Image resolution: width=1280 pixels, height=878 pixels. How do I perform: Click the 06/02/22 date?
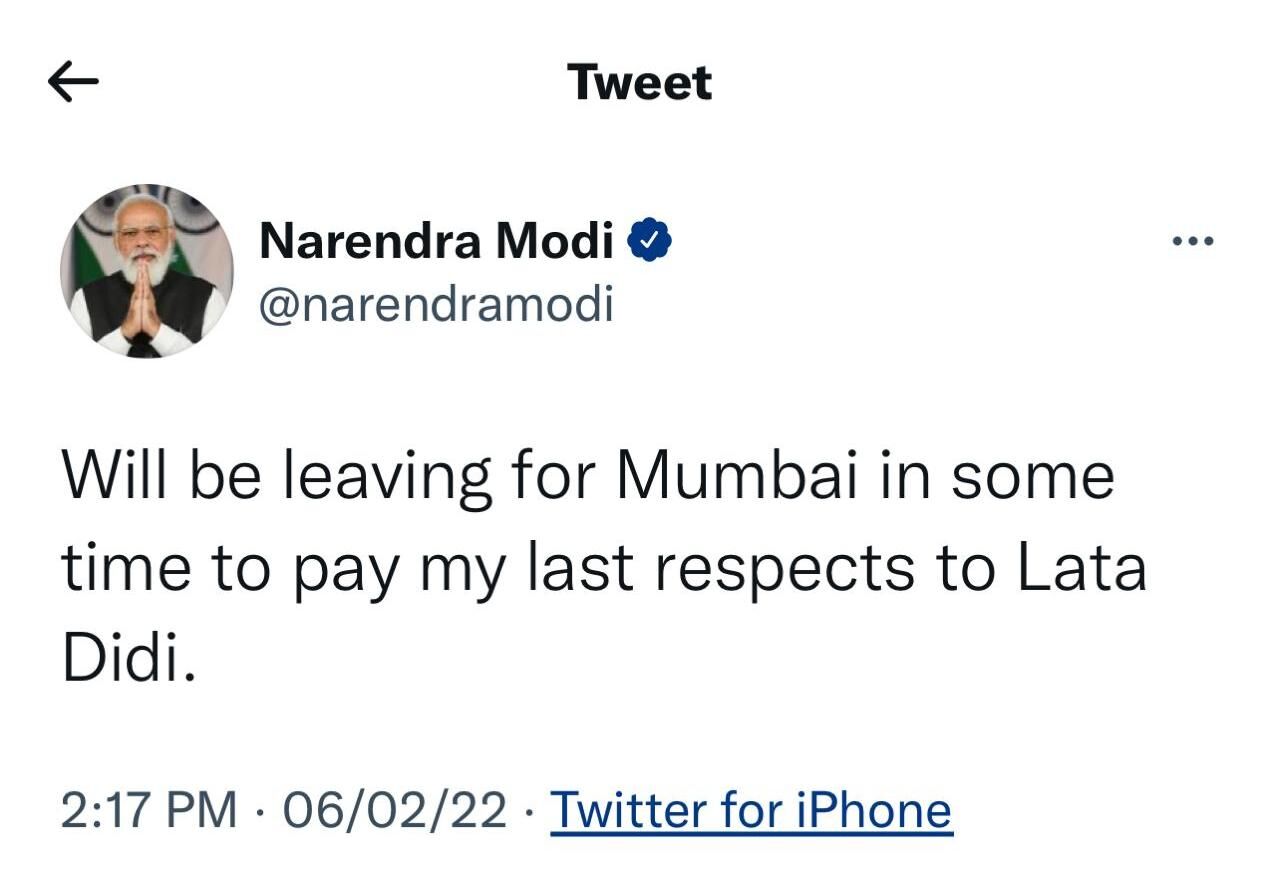(395, 809)
